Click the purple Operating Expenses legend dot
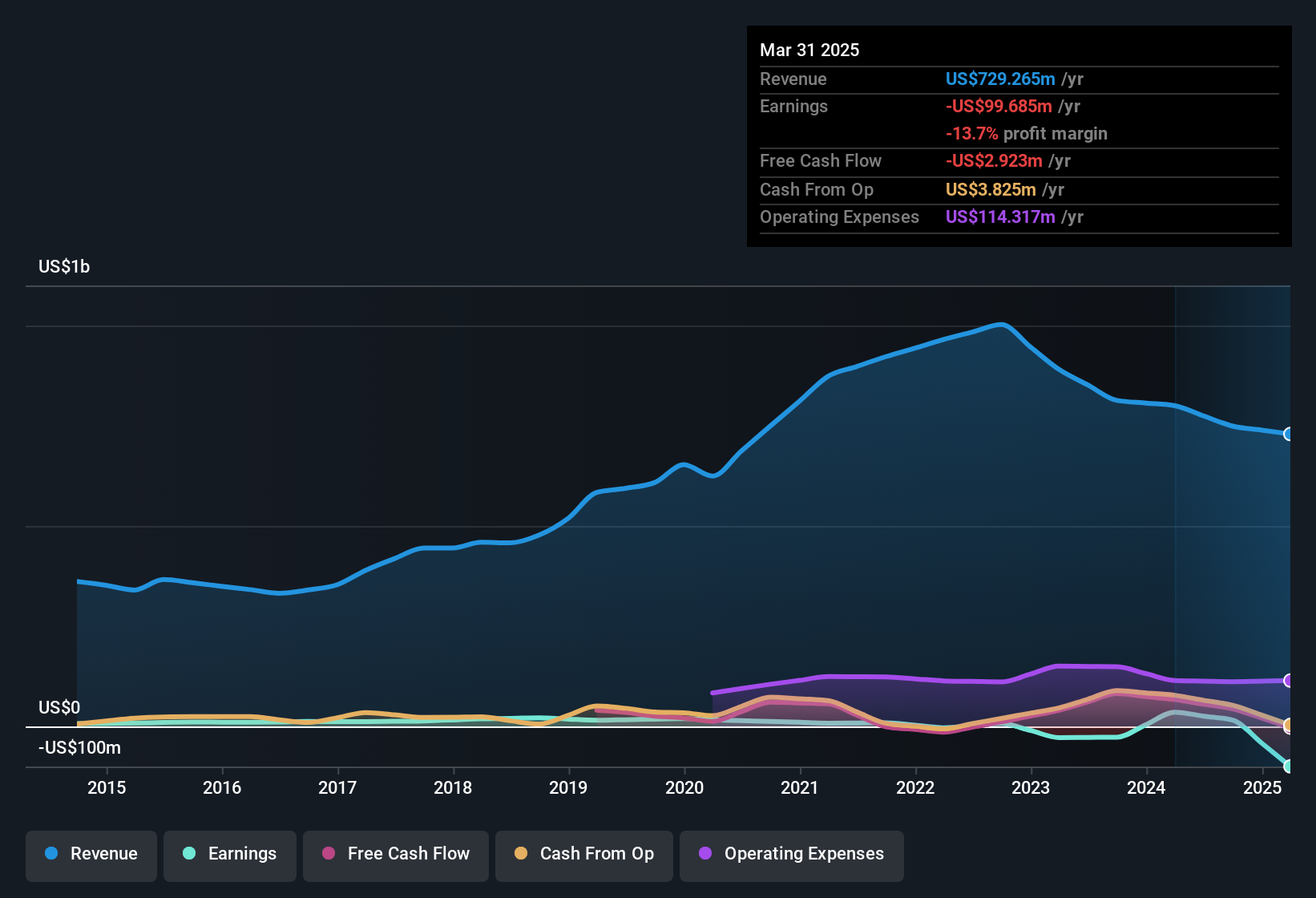Viewport: 1316px width, 898px height. pyautogui.click(x=704, y=854)
